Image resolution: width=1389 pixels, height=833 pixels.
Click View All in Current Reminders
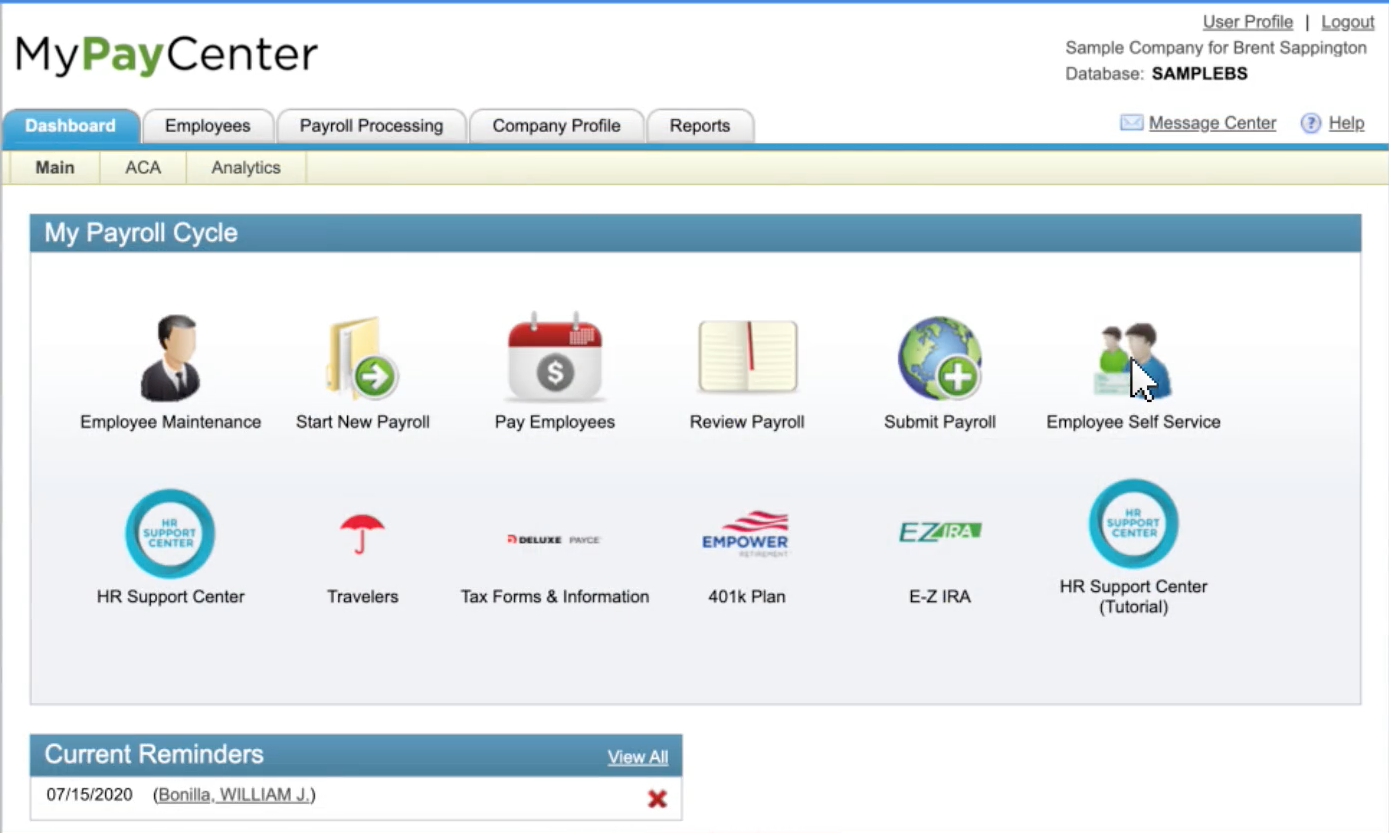click(x=638, y=757)
